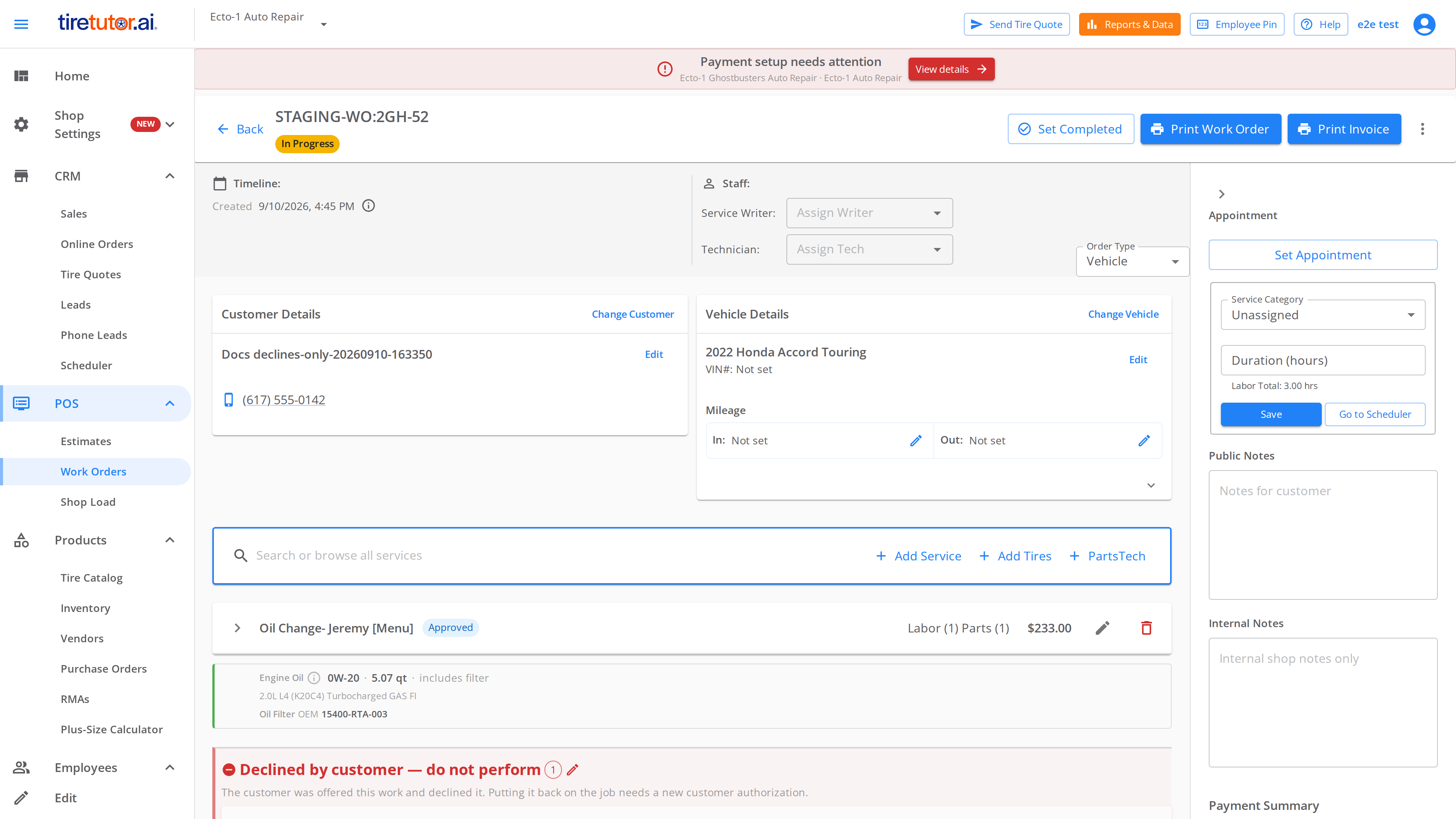Edit the Mileage In value pencil
The width and height of the screenshot is (1456, 819).
coord(916,440)
